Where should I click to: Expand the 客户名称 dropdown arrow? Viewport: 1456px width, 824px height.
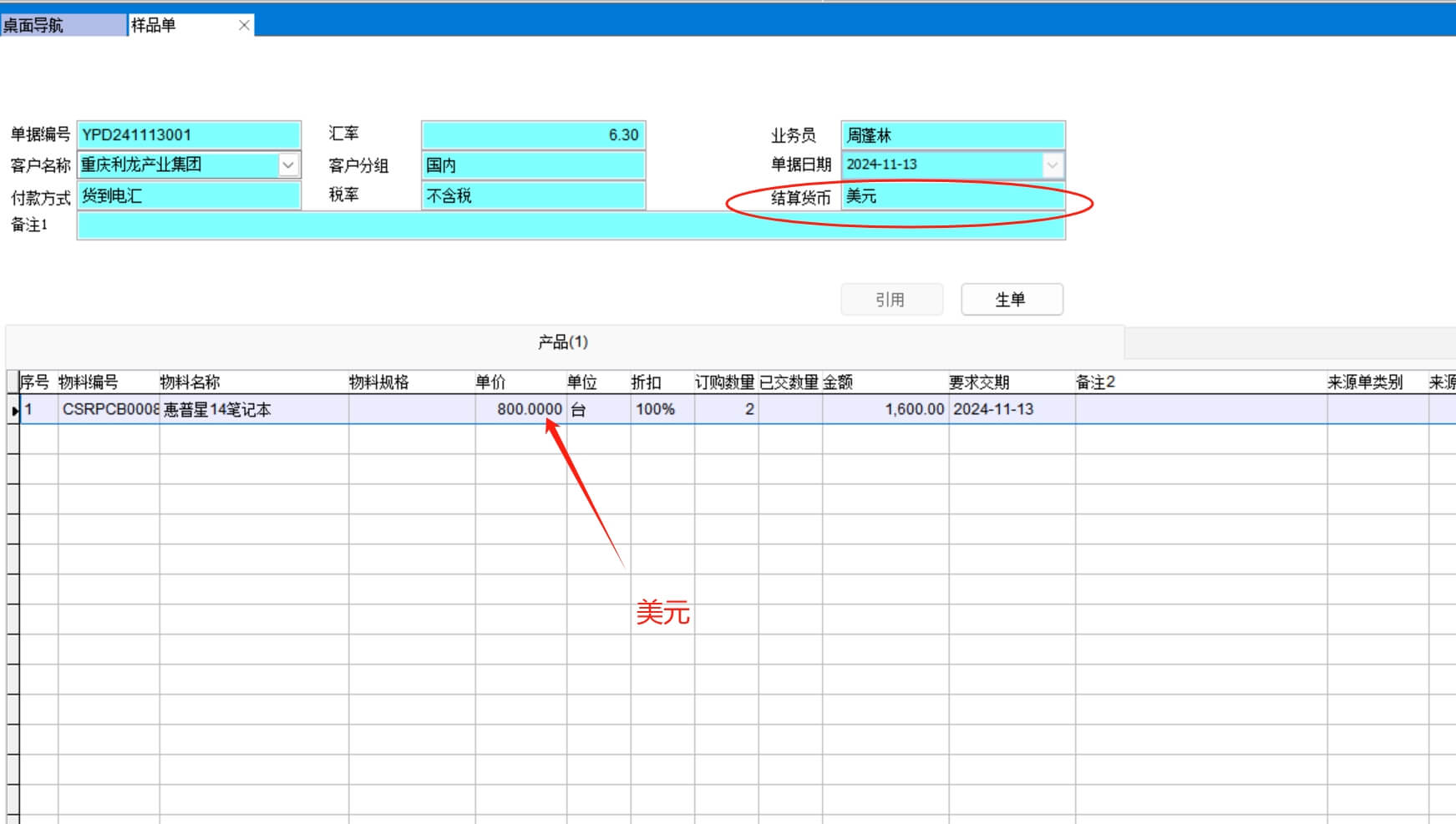coord(288,164)
